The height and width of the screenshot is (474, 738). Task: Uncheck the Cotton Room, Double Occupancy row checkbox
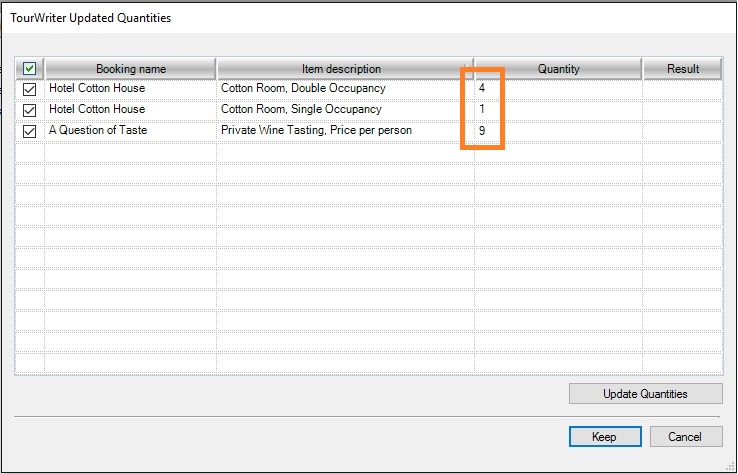pos(30,89)
